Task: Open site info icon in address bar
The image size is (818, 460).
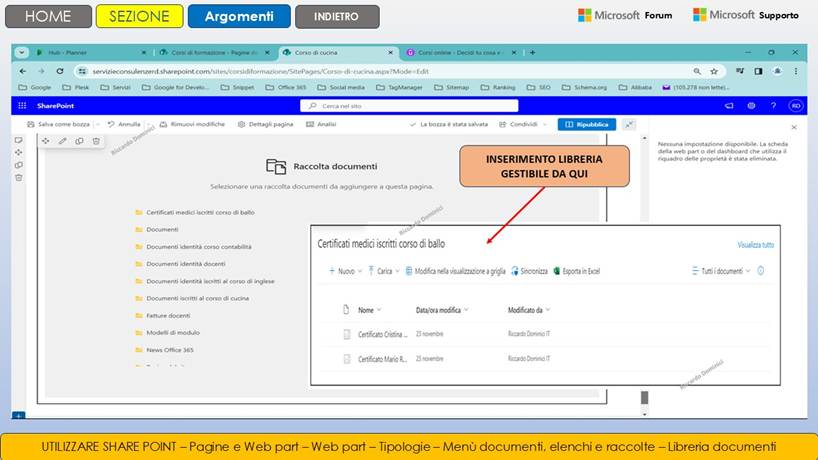Action: [82, 71]
